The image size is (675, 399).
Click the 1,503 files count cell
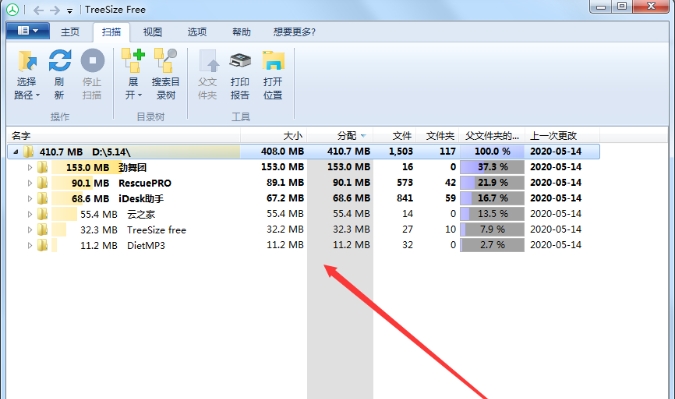[x=401, y=152]
